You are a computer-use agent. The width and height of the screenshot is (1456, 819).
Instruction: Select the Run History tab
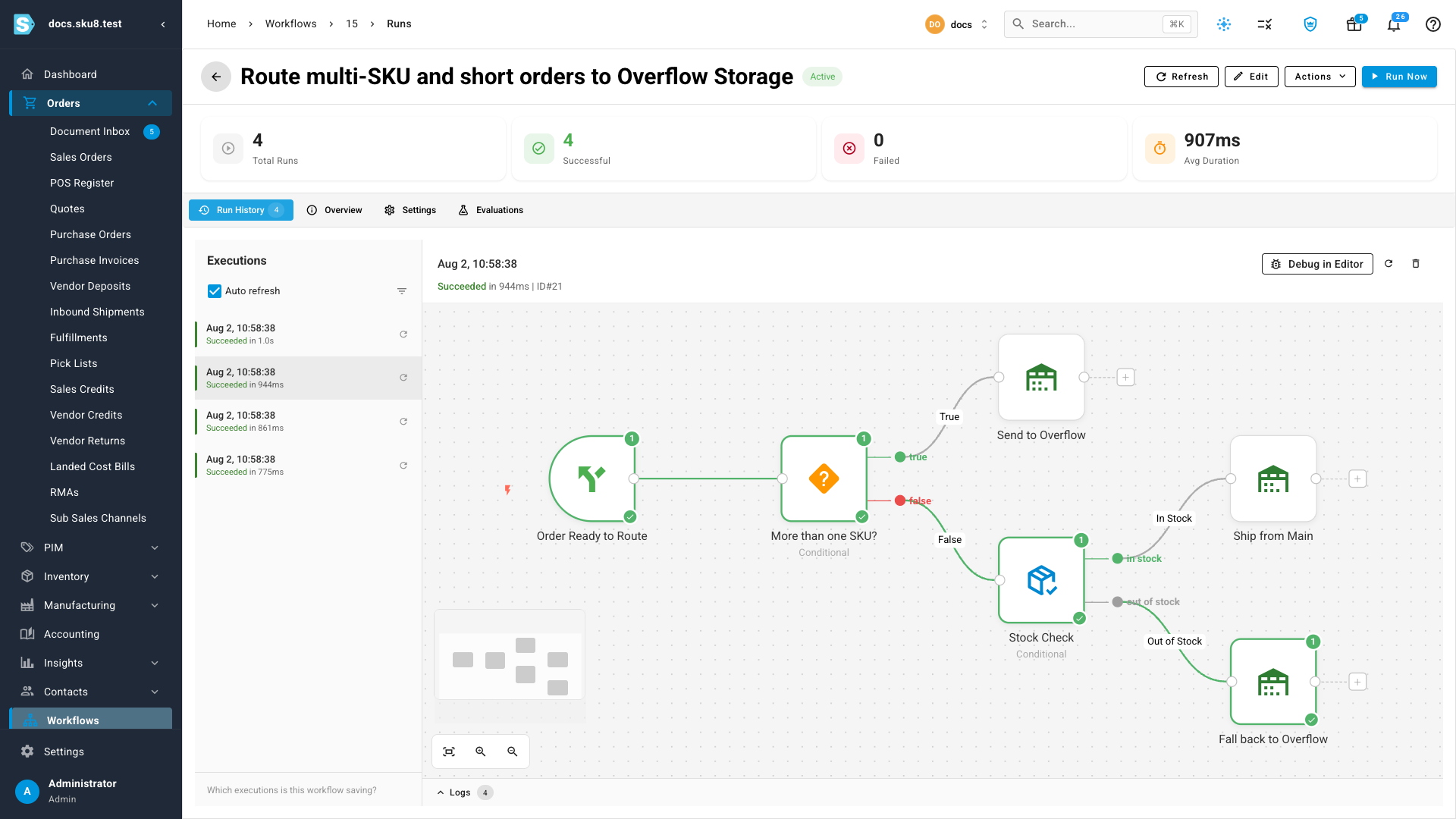(x=241, y=210)
